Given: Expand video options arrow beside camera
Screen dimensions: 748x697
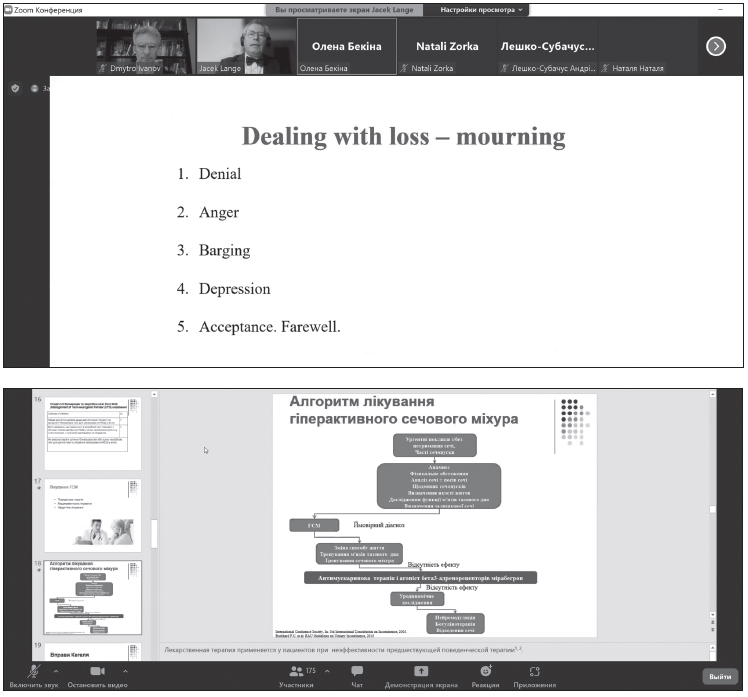Looking at the screenshot, I should tap(125, 670).
